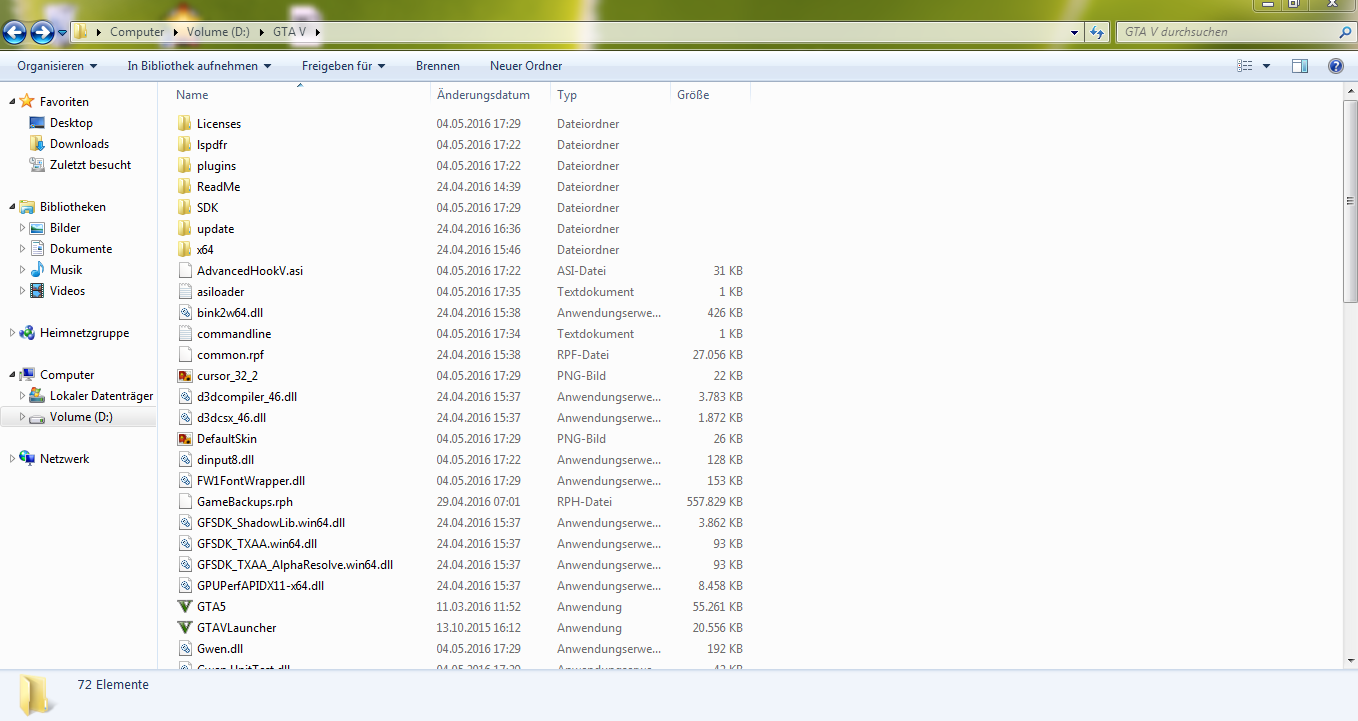Viewport: 1358px width, 721px height.
Task: Expand the Videos library
Action: click(x=23, y=291)
